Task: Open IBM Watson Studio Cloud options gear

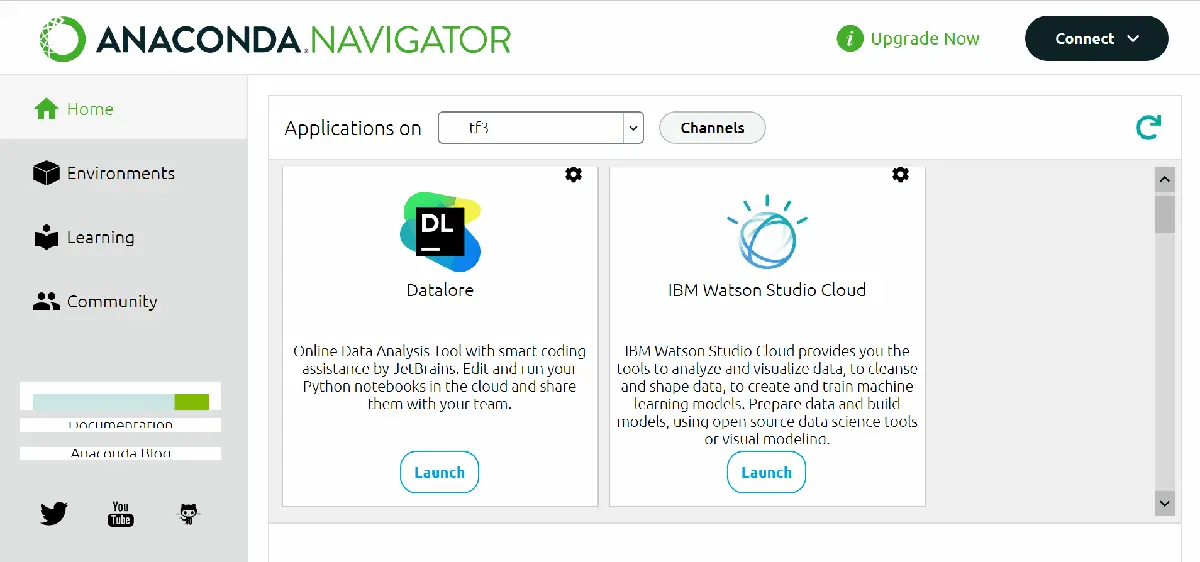Action: coord(900,174)
